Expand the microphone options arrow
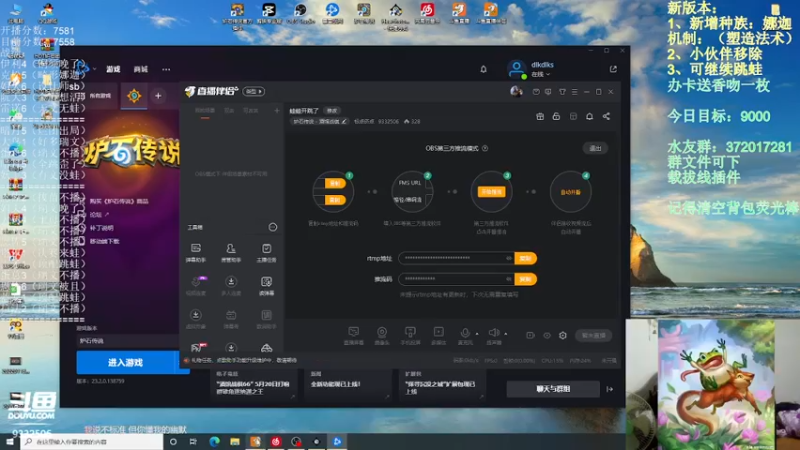 point(477,334)
